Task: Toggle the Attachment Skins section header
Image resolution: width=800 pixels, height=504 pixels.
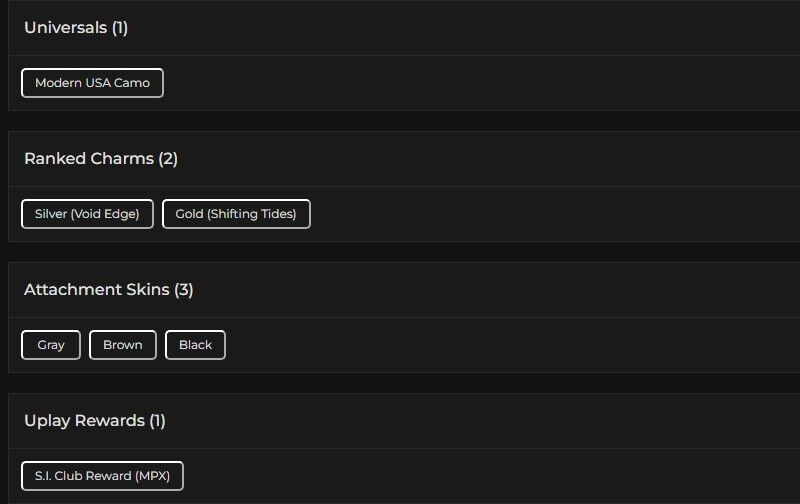Action: point(400,290)
